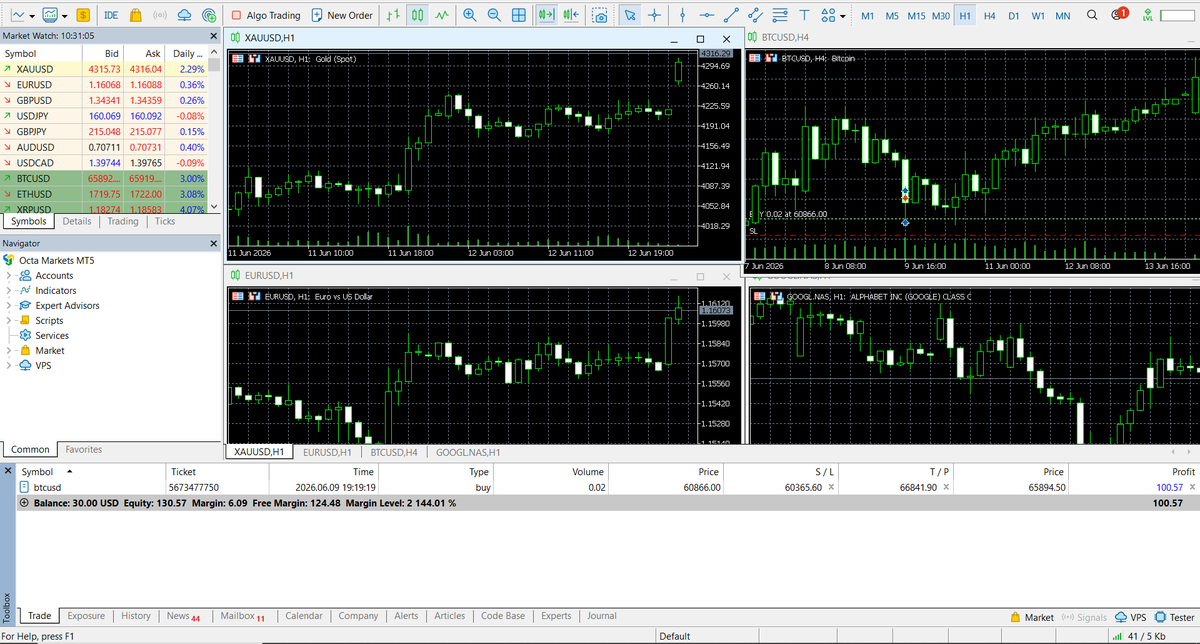Viewport: 1200px width, 644px height.
Task: Select the equidistant channel tool
Action: [x=756, y=15]
